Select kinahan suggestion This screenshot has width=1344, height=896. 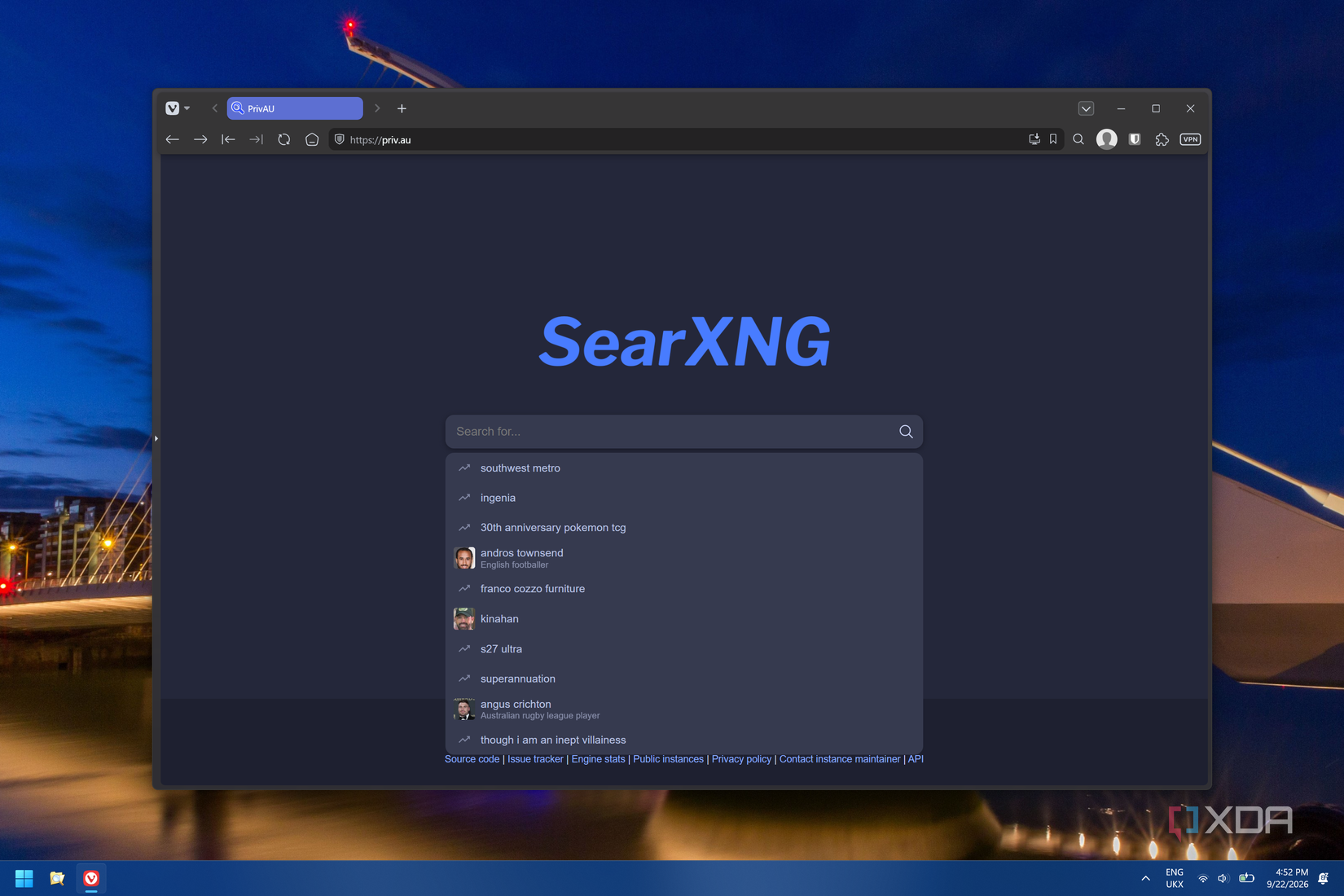click(x=684, y=619)
